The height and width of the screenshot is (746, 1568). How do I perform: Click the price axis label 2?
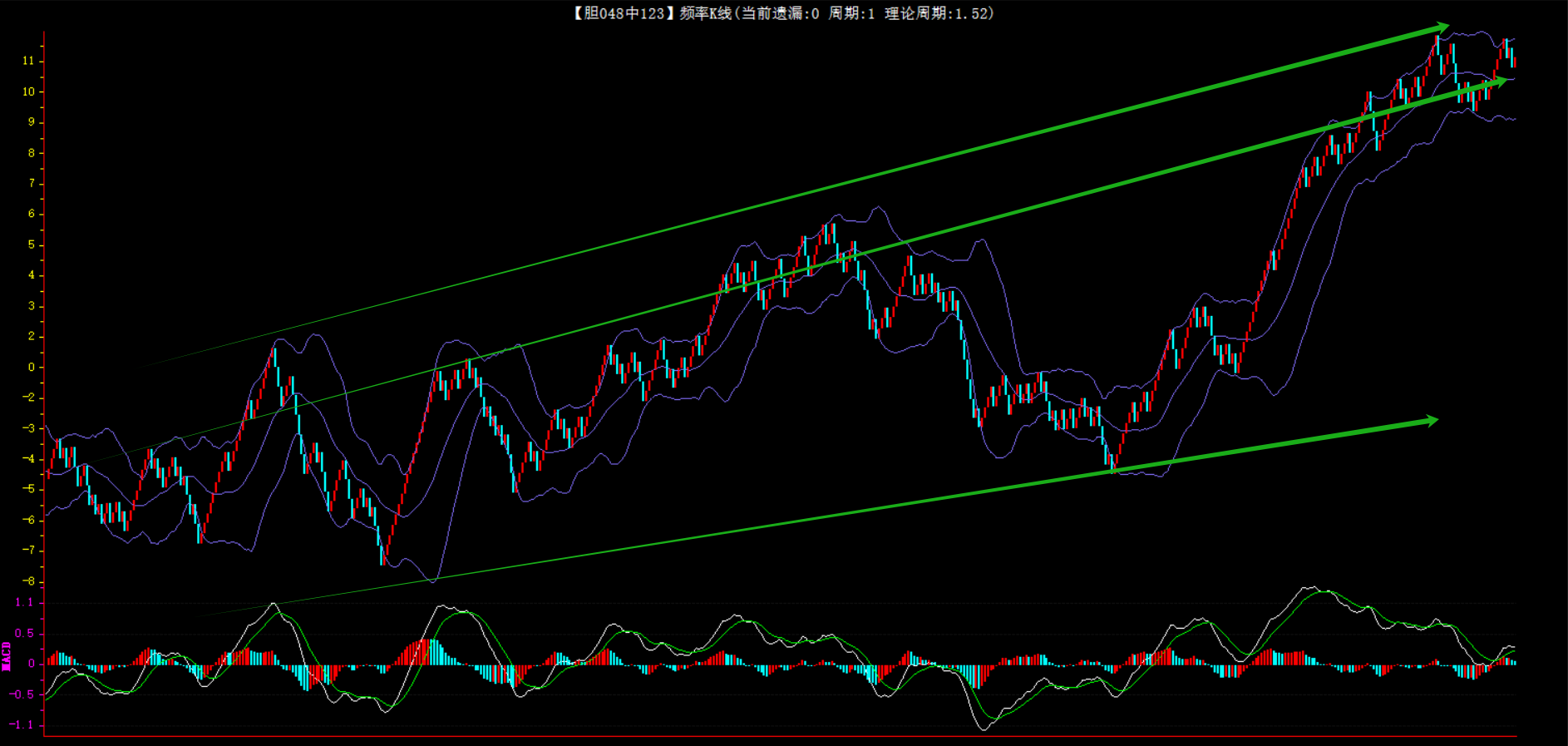32,337
